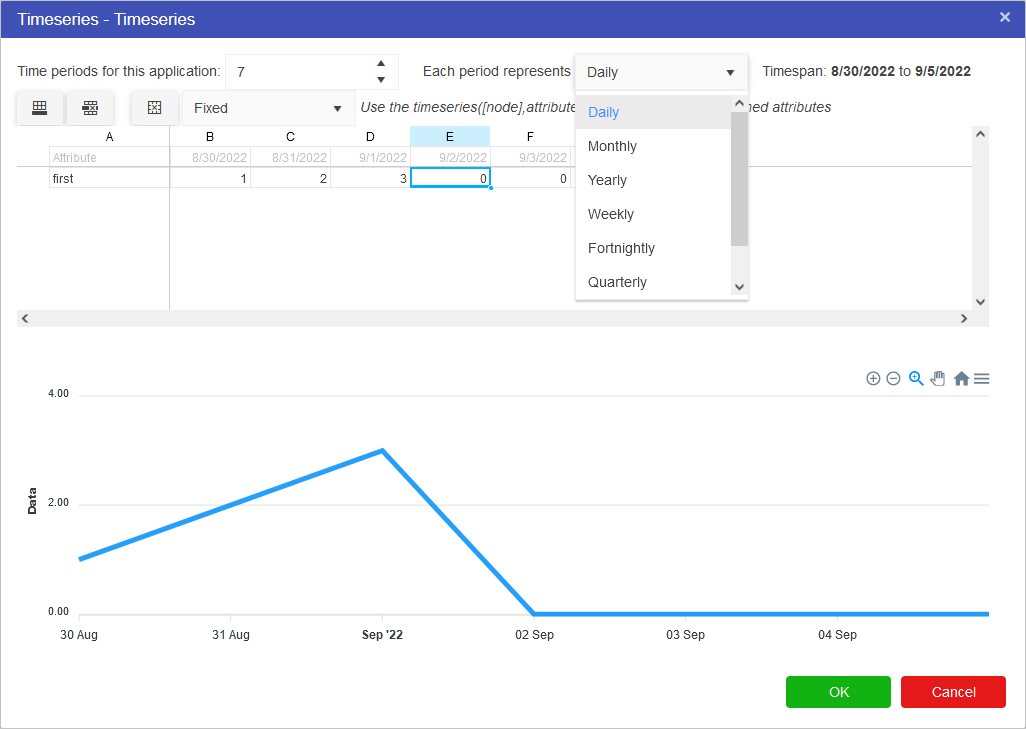Image resolution: width=1026 pixels, height=729 pixels.
Task: Select cell containing 'first' attribute
Action: (x=109, y=178)
